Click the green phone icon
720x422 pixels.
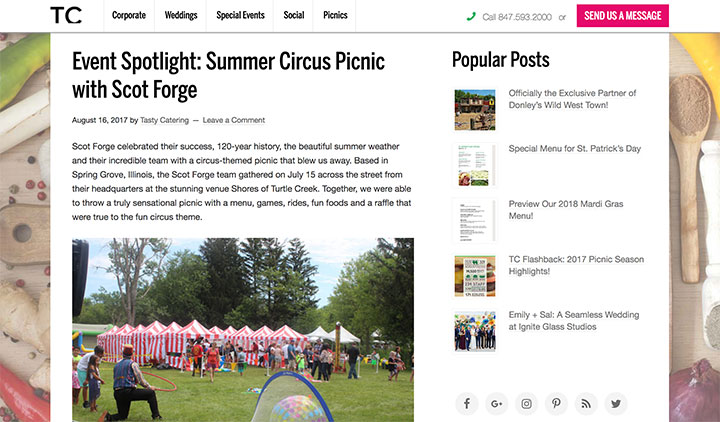471,17
